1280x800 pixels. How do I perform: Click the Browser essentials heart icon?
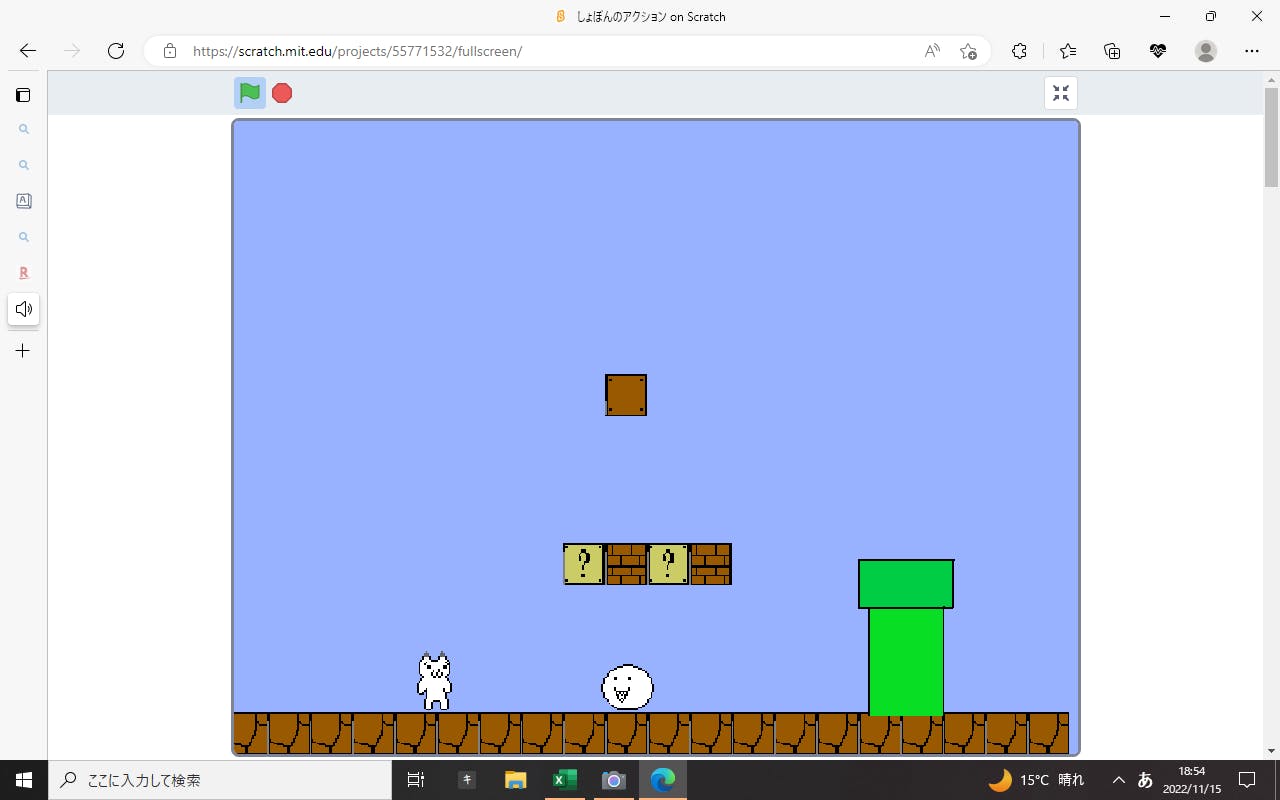[x=1158, y=51]
